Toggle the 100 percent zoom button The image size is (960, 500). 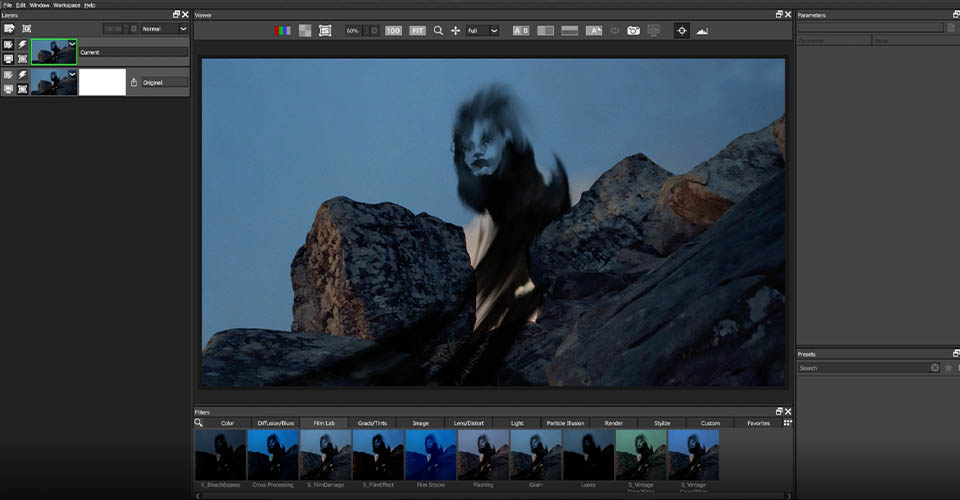pos(393,31)
